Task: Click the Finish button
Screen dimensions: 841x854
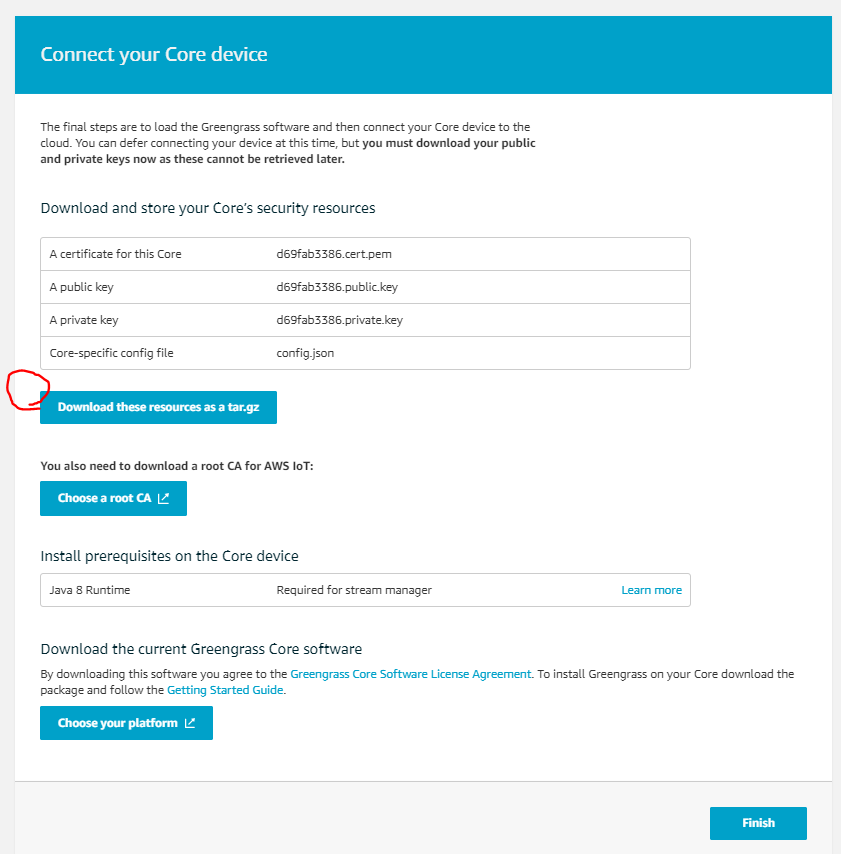Action: 758,823
